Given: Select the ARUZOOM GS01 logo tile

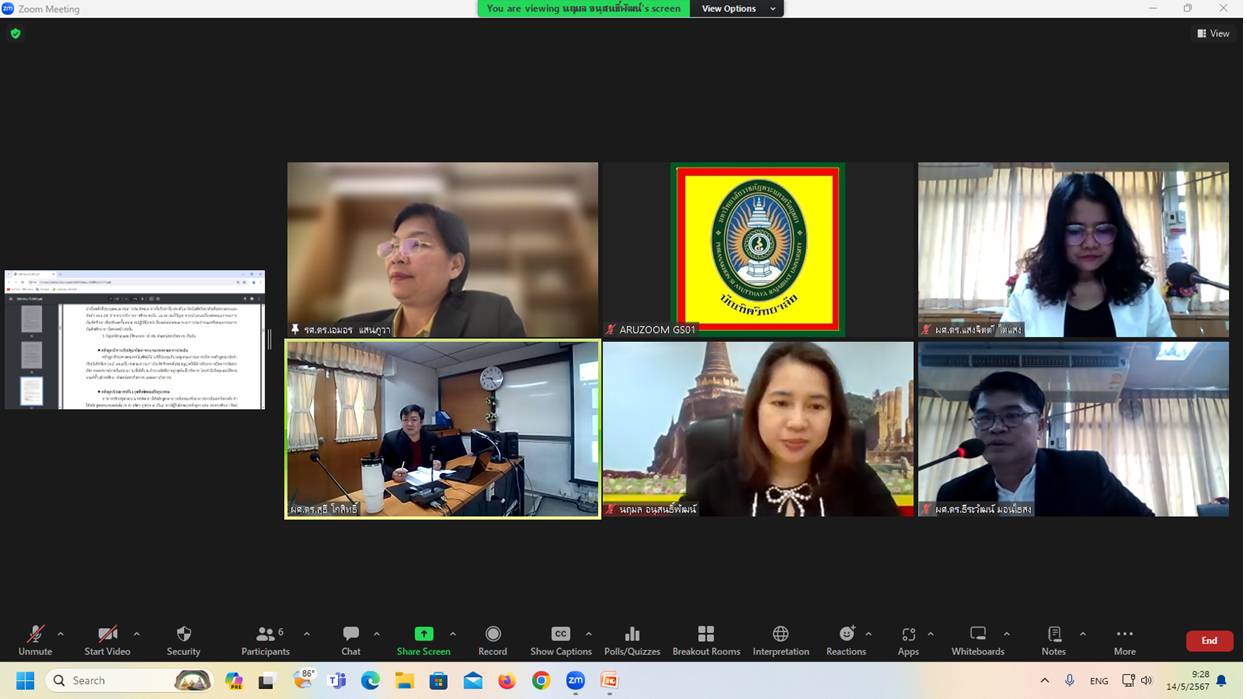Looking at the screenshot, I should coord(758,249).
